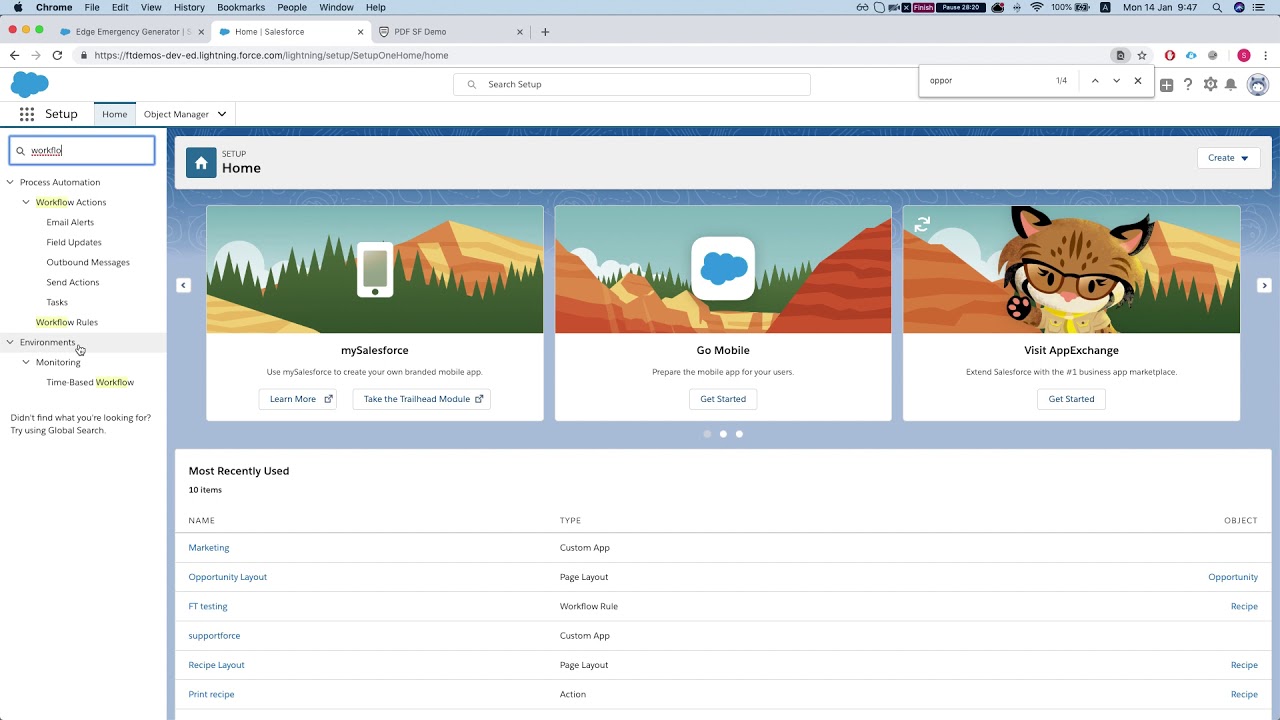
Task: Open Chrome three-dot menu
Action: tap(1266, 56)
